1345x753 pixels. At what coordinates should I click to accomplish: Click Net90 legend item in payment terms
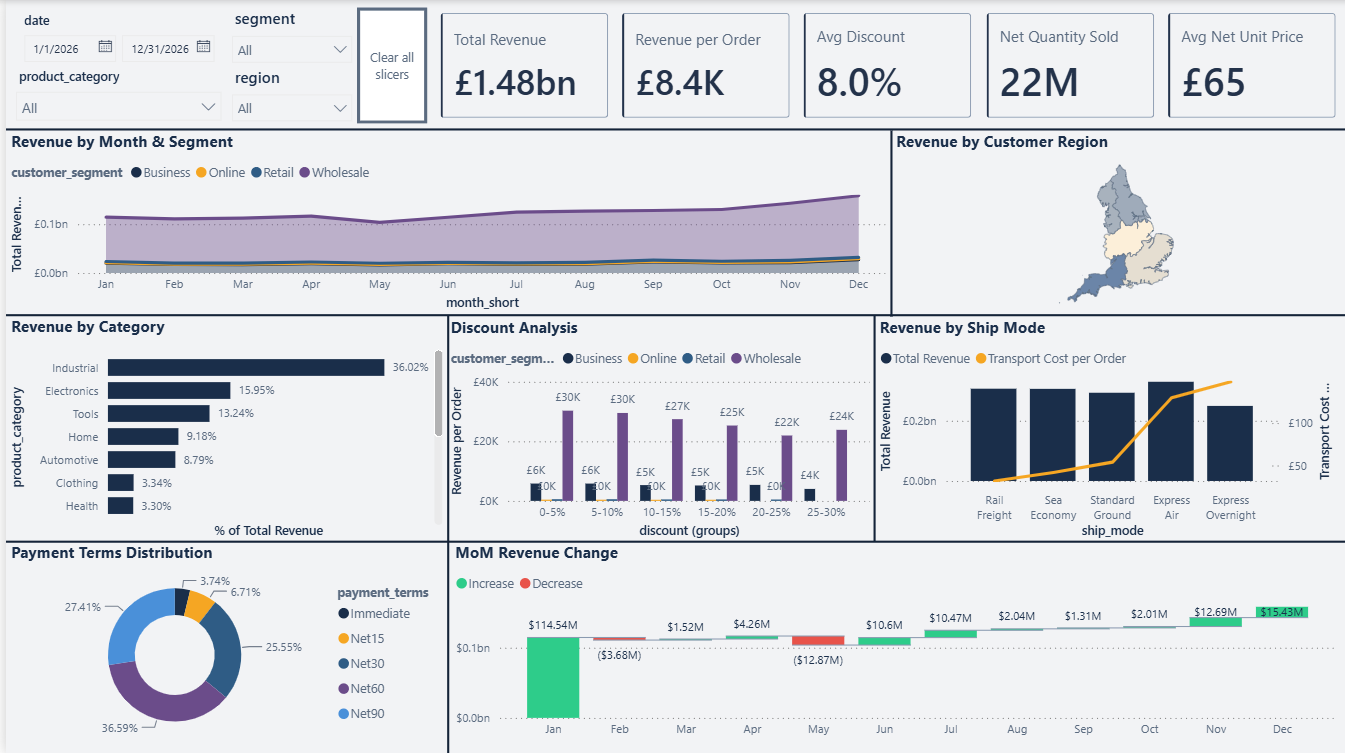click(361, 714)
